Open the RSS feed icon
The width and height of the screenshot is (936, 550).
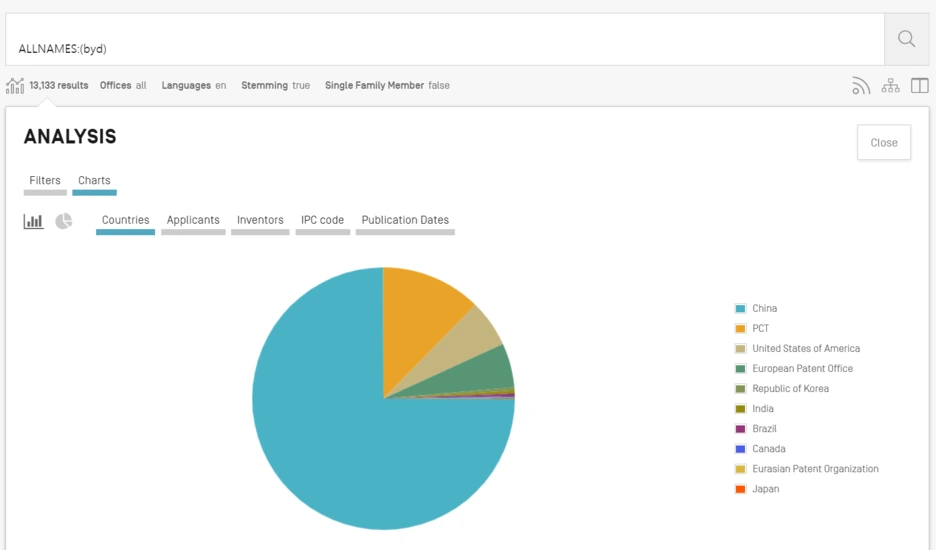click(x=861, y=86)
